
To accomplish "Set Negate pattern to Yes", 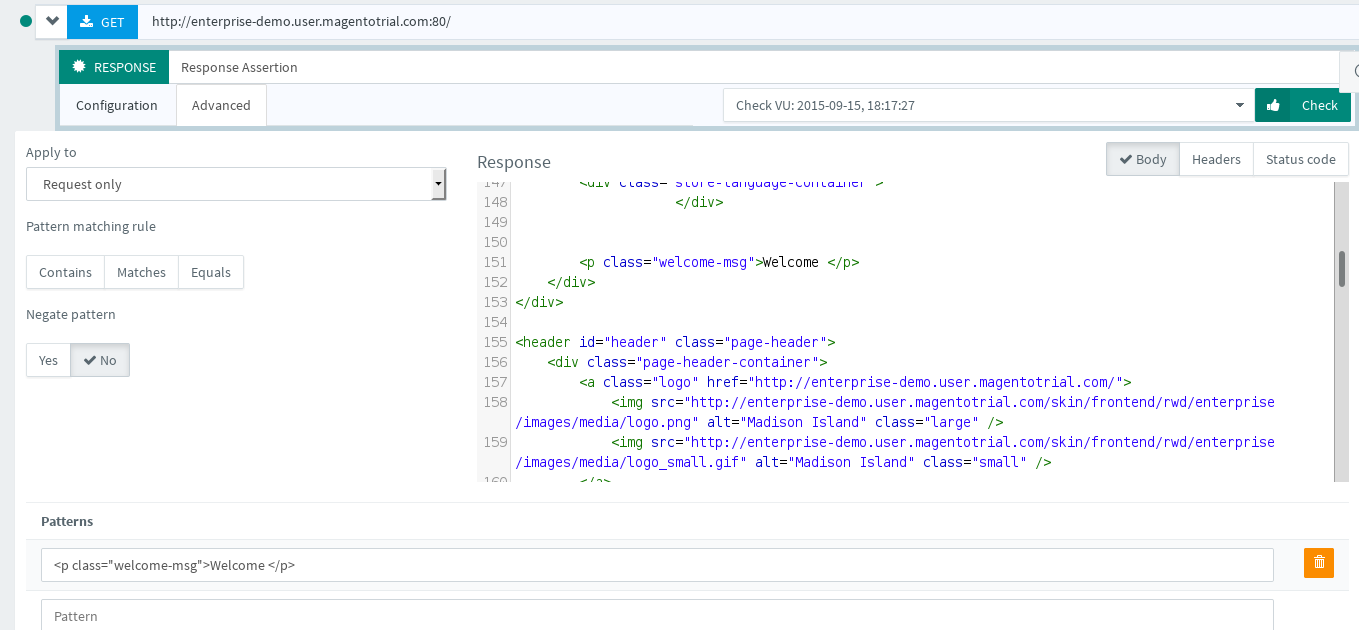I will tap(48, 360).
